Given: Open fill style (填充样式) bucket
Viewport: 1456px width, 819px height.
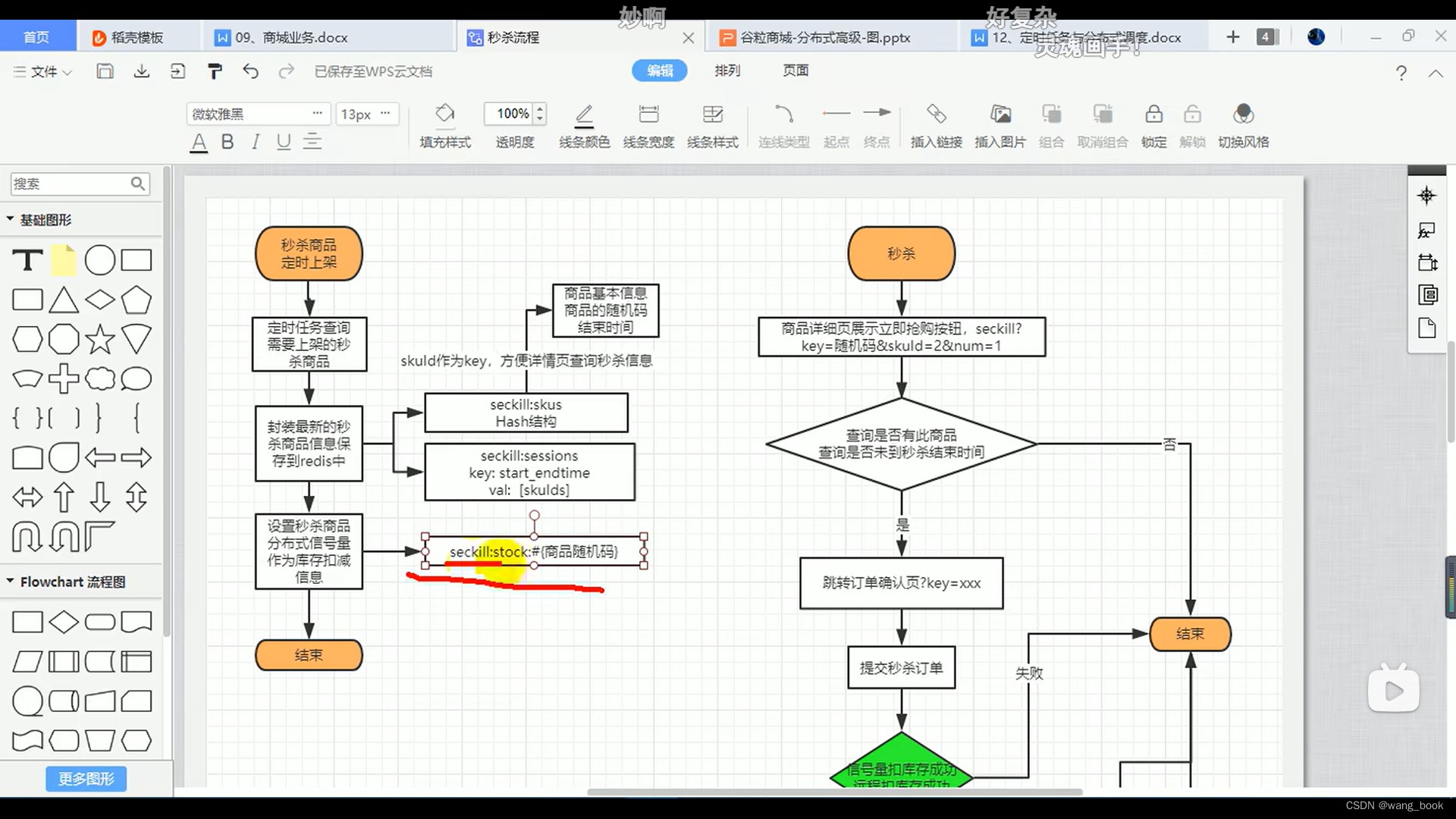Looking at the screenshot, I should [x=445, y=114].
